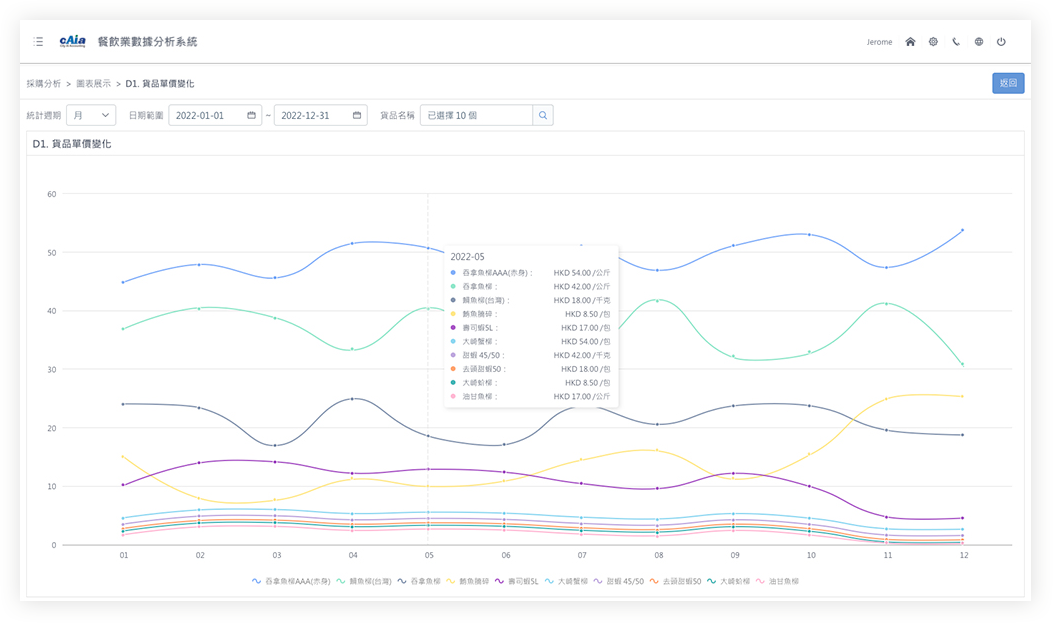Toggle the 大崎蟹柳 legend entry
The image size is (1053, 623).
click(565, 581)
